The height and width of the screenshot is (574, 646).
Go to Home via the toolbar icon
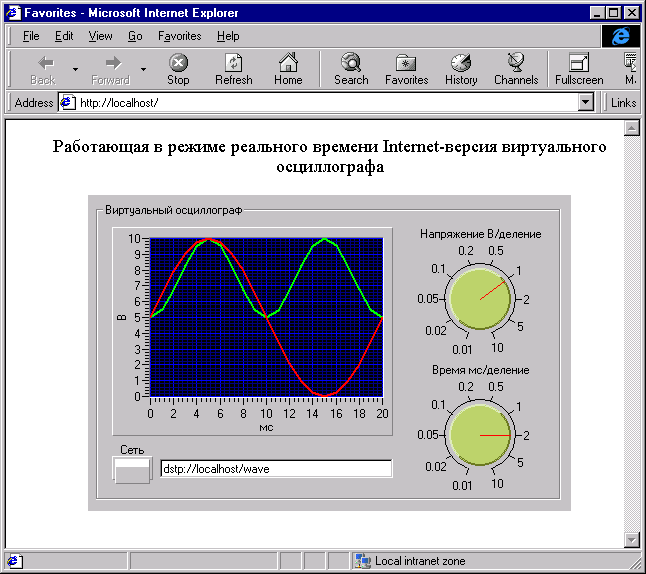tap(288, 63)
